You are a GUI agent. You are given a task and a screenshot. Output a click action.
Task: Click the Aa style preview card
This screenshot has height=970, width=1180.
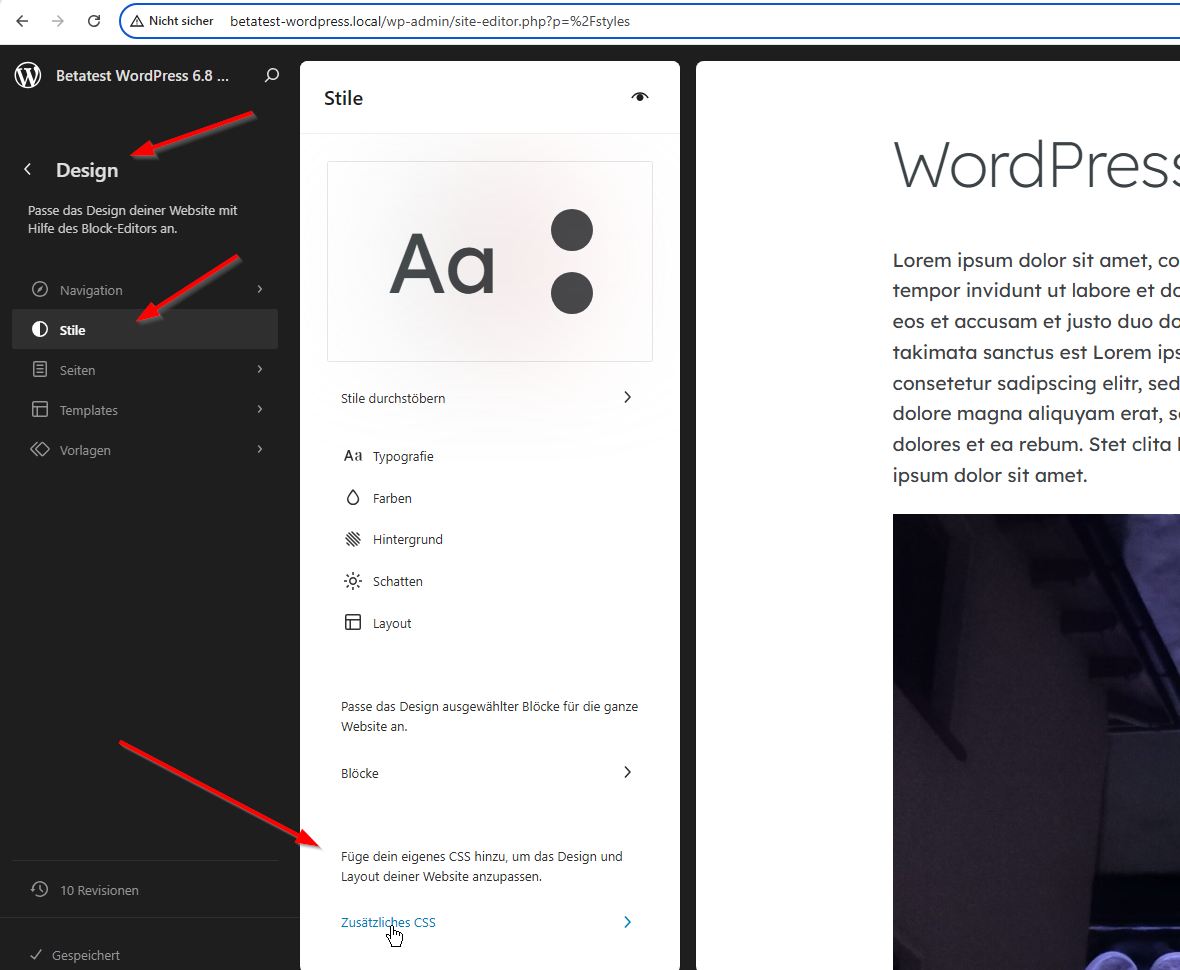point(490,261)
